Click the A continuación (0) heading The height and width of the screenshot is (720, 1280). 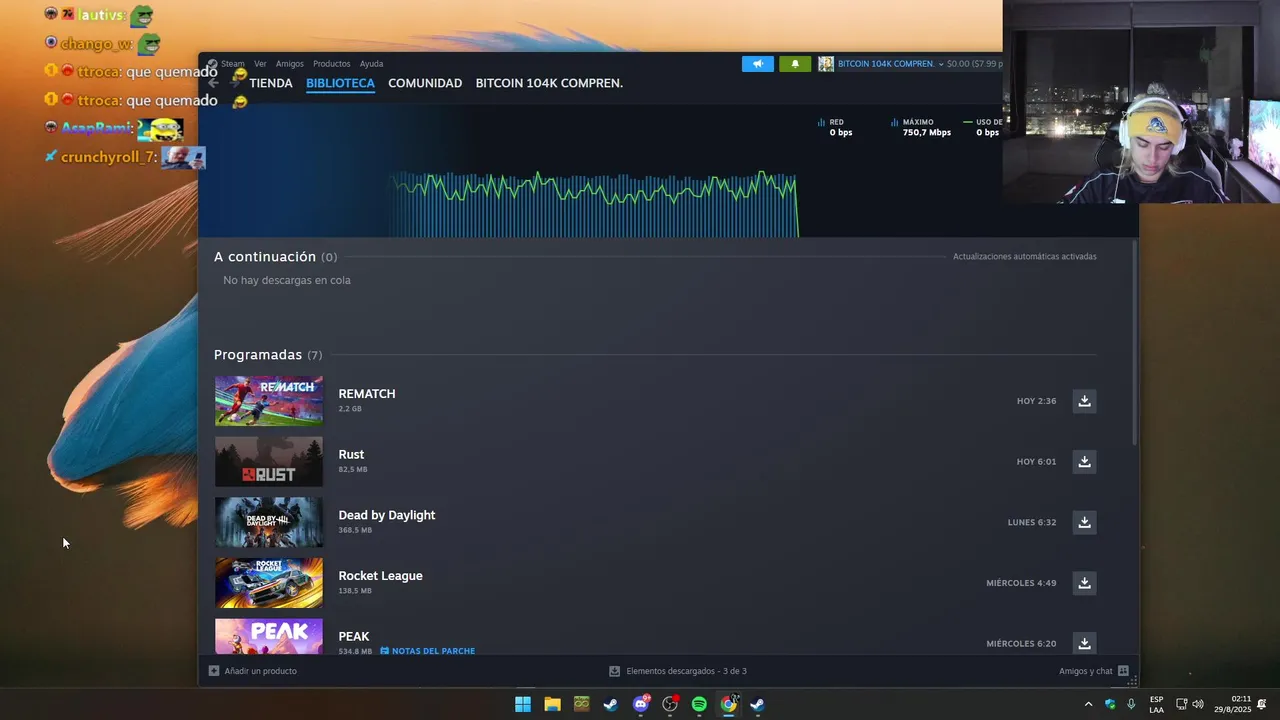point(275,257)
